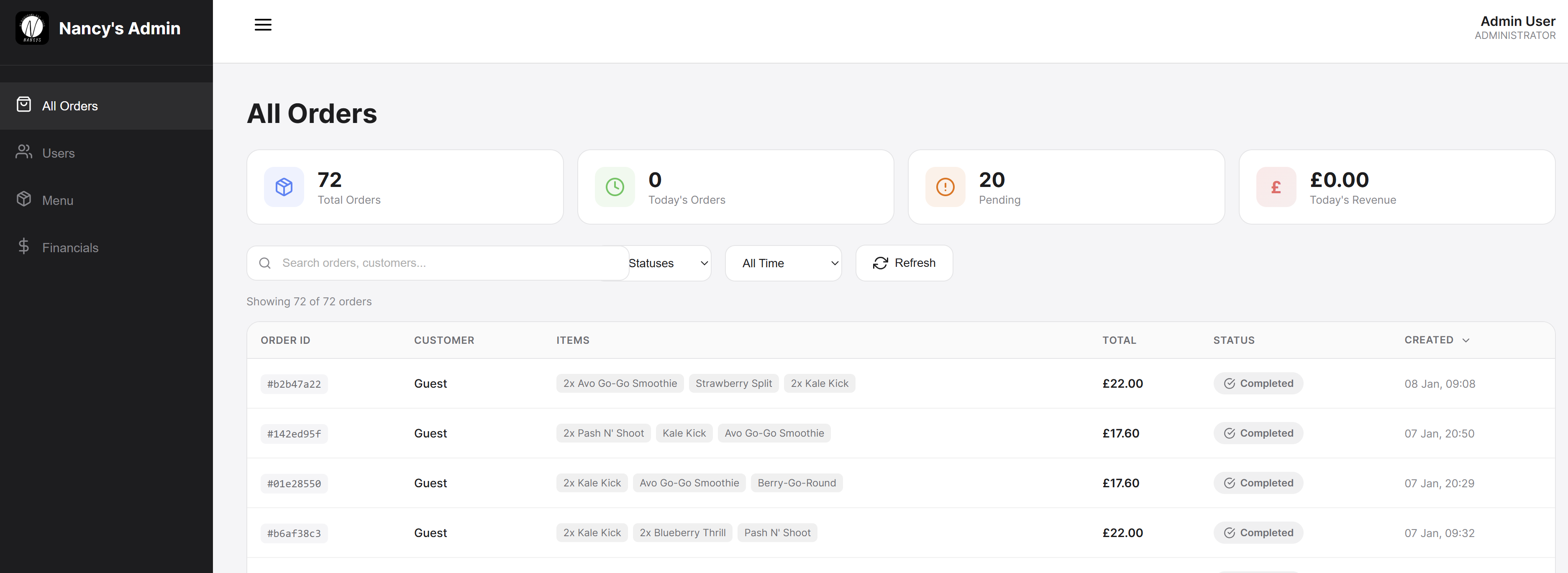
Task: Click the check icon in #b6af38c3 status
Action: coord(1229,533)
